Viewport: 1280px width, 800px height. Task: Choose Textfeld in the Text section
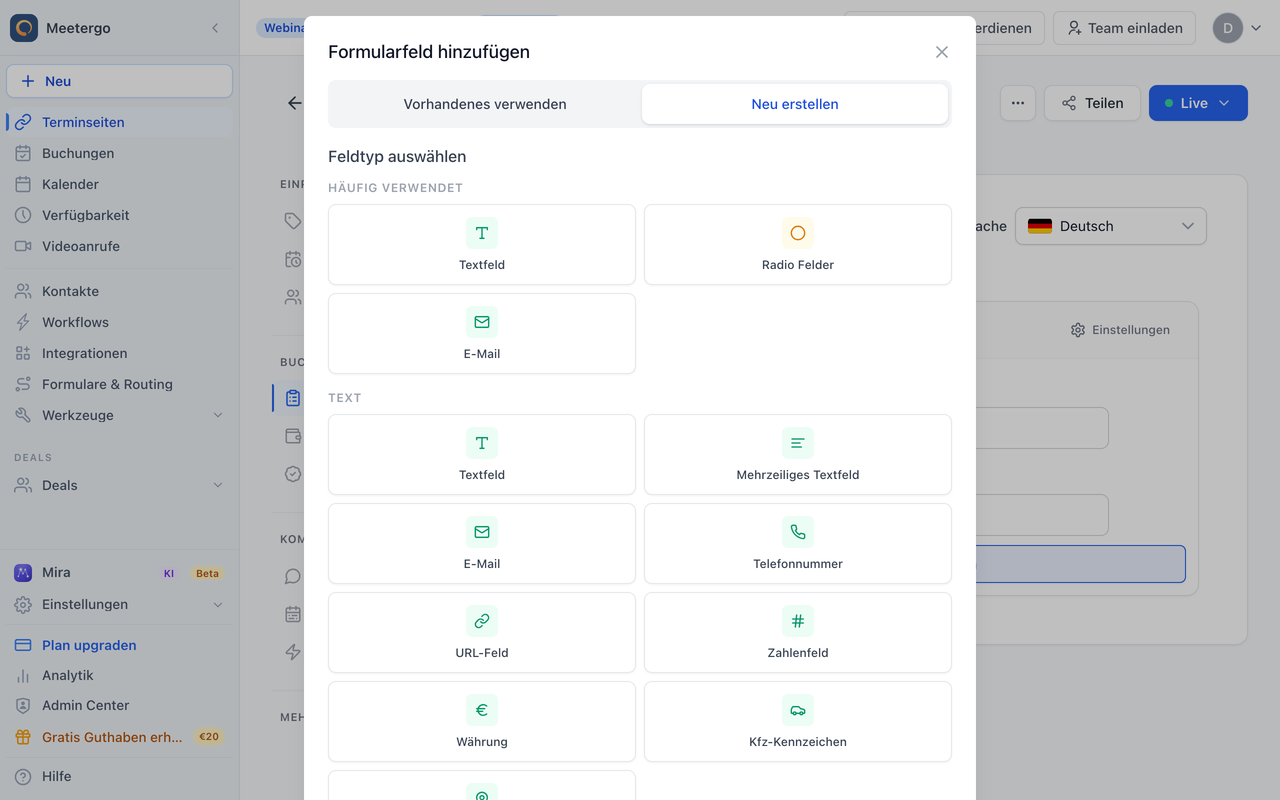point(482,455)
